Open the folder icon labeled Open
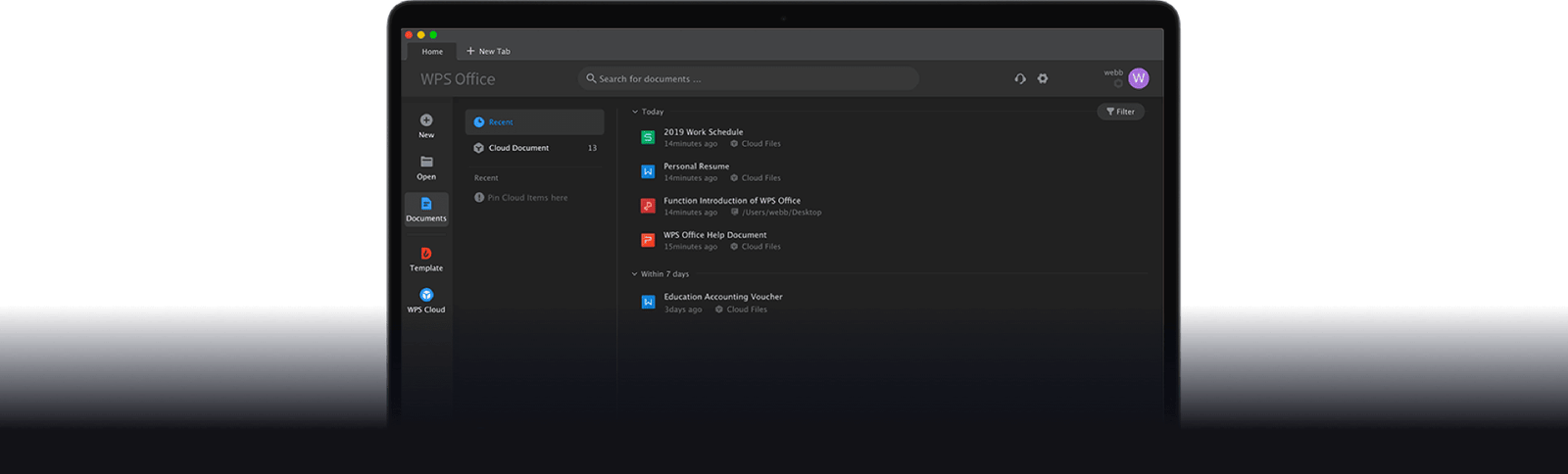Screen dimensions: 1568x474 tap(426, 162)
